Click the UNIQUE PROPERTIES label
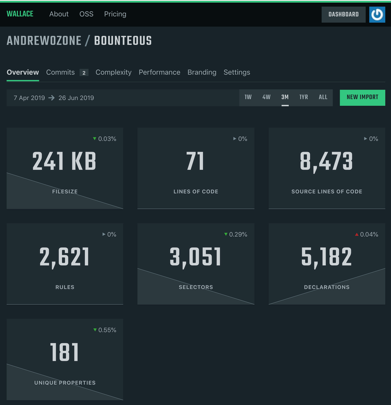The height and width of the screenshot is (405, 391). [65, 383]
